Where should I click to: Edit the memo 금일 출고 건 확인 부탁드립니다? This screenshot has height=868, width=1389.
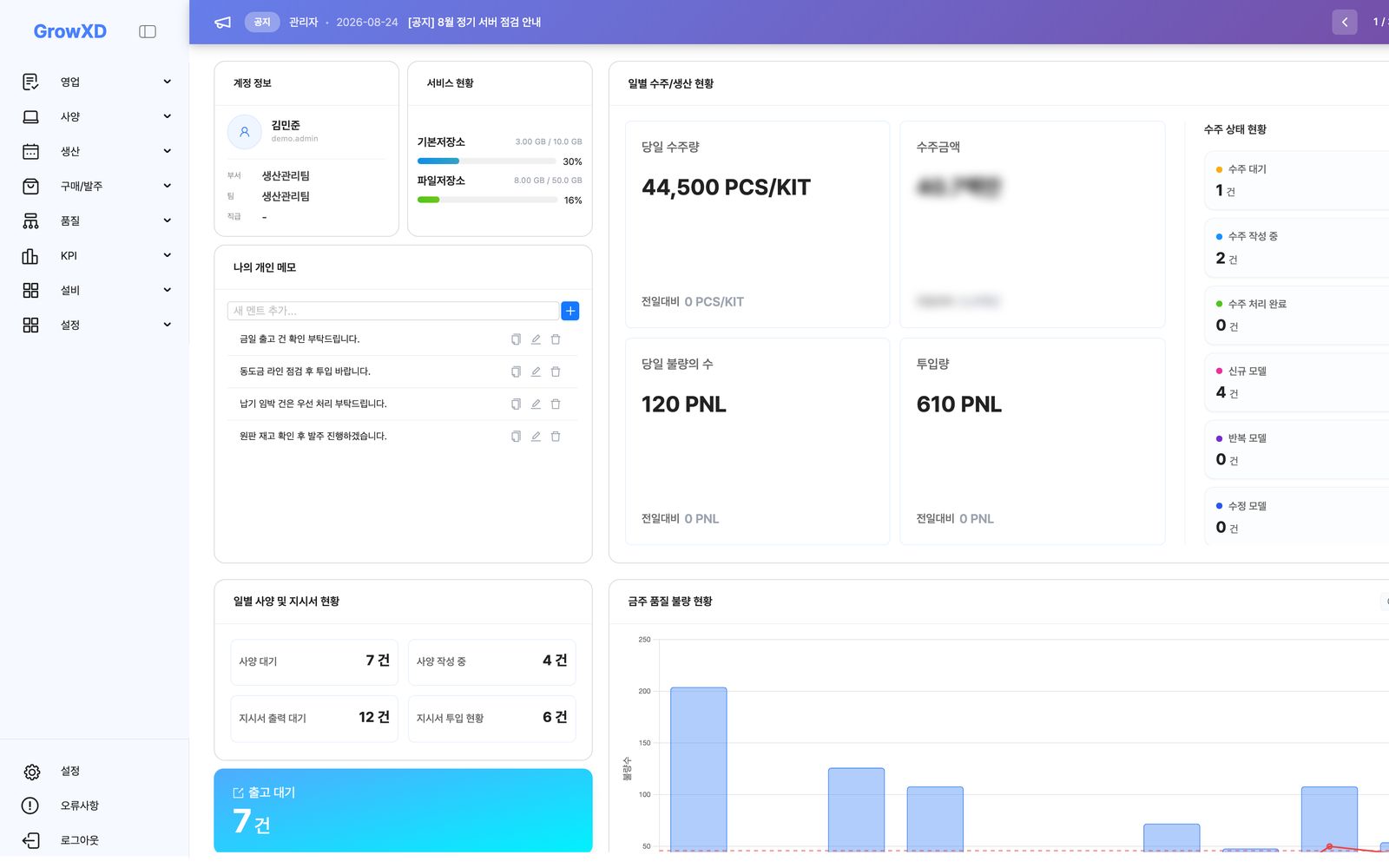pyautogui.click(x=536, y=339)
